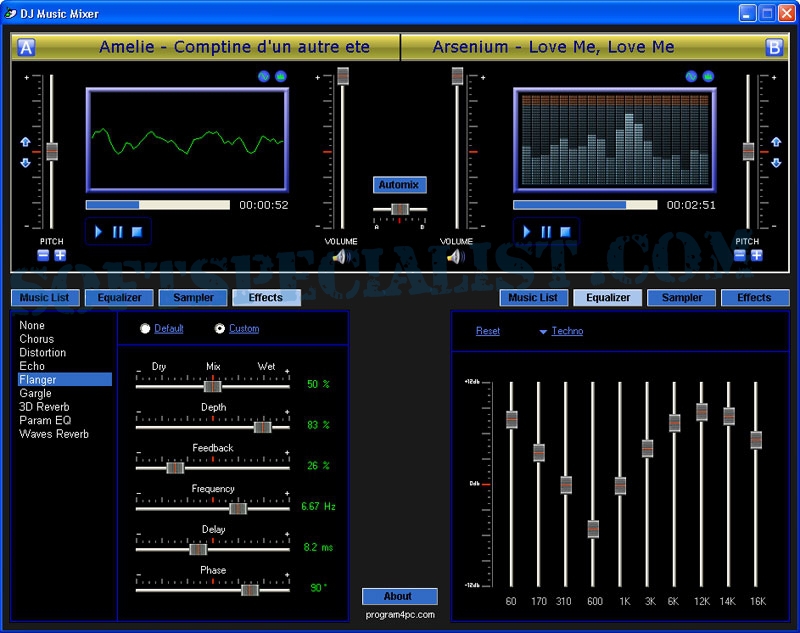Open deck B Sampler tab
Image resolution: width=800 pixels, height=633 pixels.
click(682, 297)
